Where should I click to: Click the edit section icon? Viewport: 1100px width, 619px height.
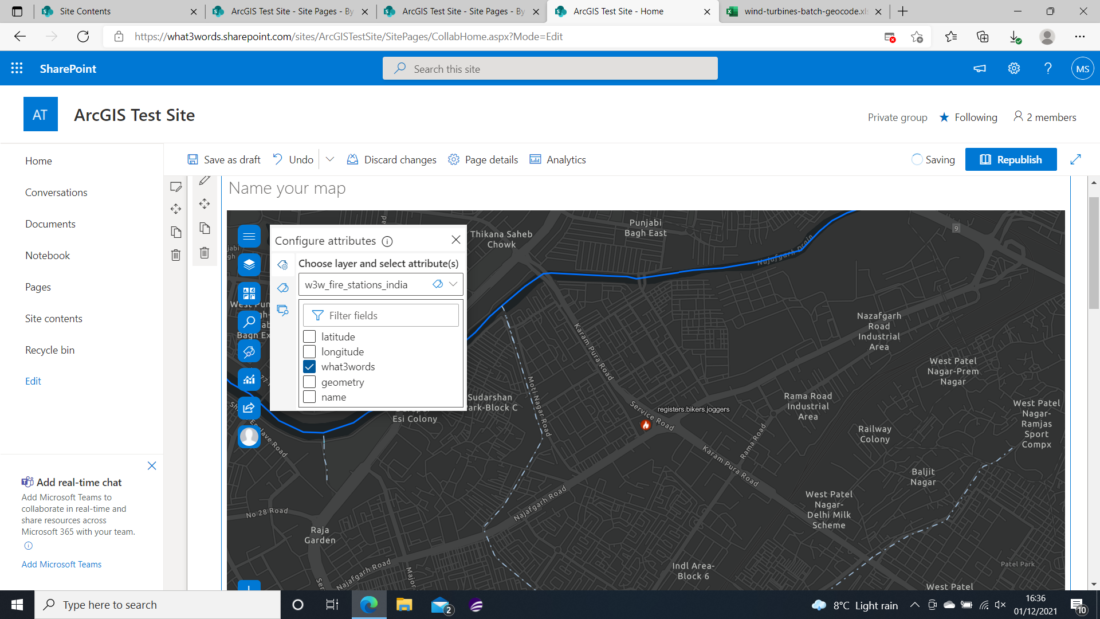click(x=176, y=187)
